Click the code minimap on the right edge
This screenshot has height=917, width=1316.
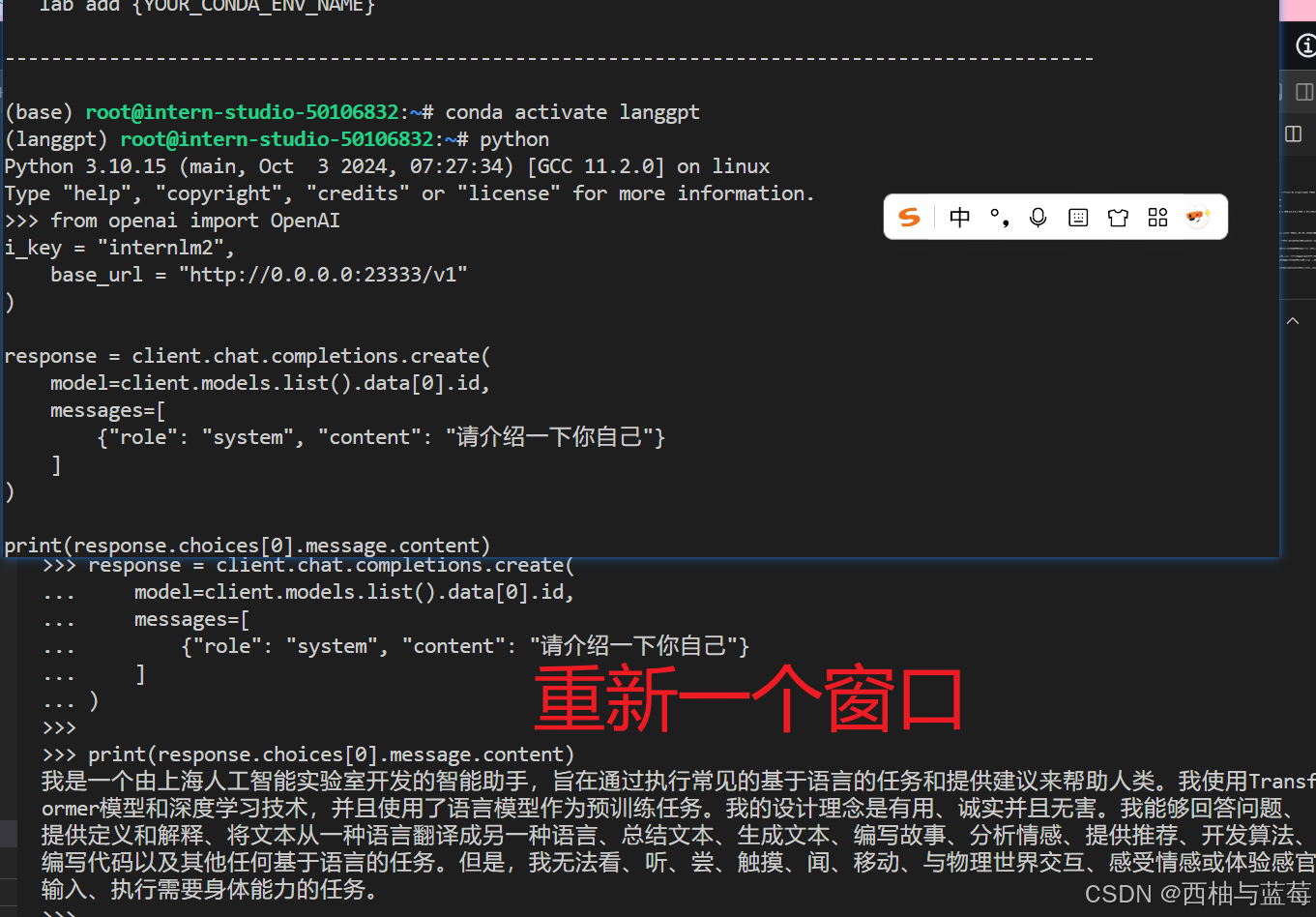[x=1299, y=230]
